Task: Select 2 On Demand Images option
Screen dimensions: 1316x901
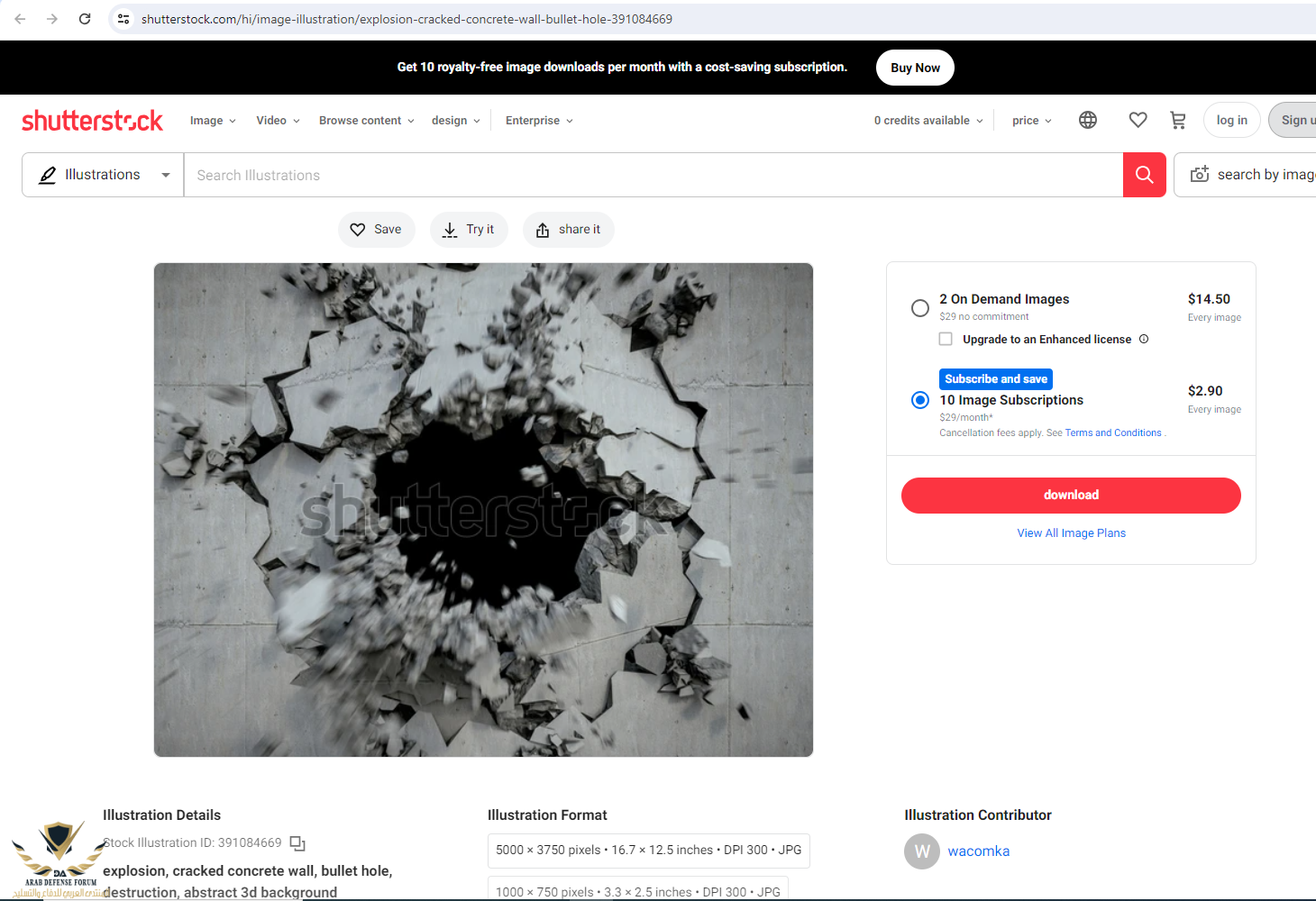Action: tap(919, 308)
